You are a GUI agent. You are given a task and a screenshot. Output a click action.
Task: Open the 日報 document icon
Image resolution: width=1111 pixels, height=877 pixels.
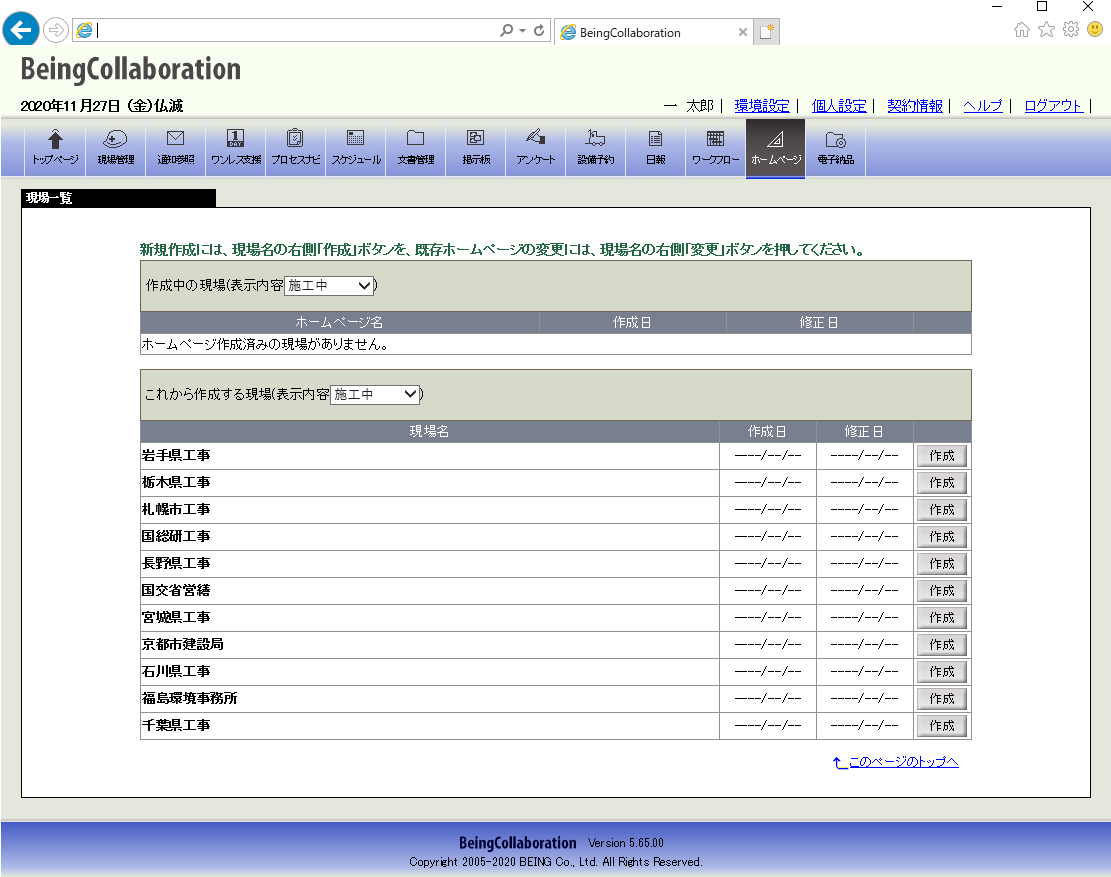point(655,147)
